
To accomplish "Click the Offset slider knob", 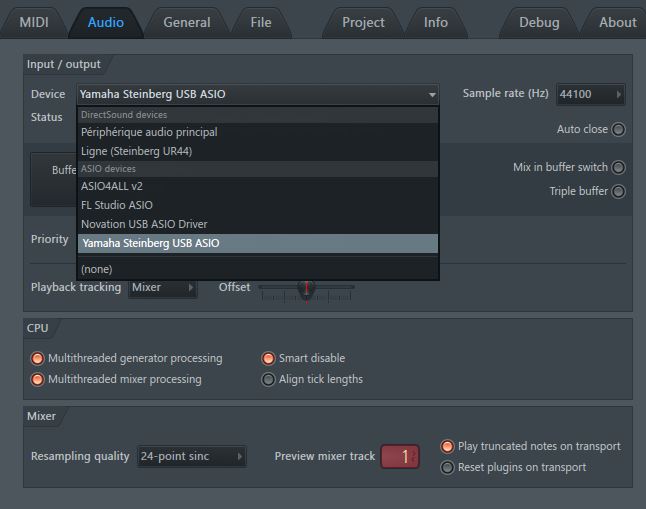I will coord(307,289).
